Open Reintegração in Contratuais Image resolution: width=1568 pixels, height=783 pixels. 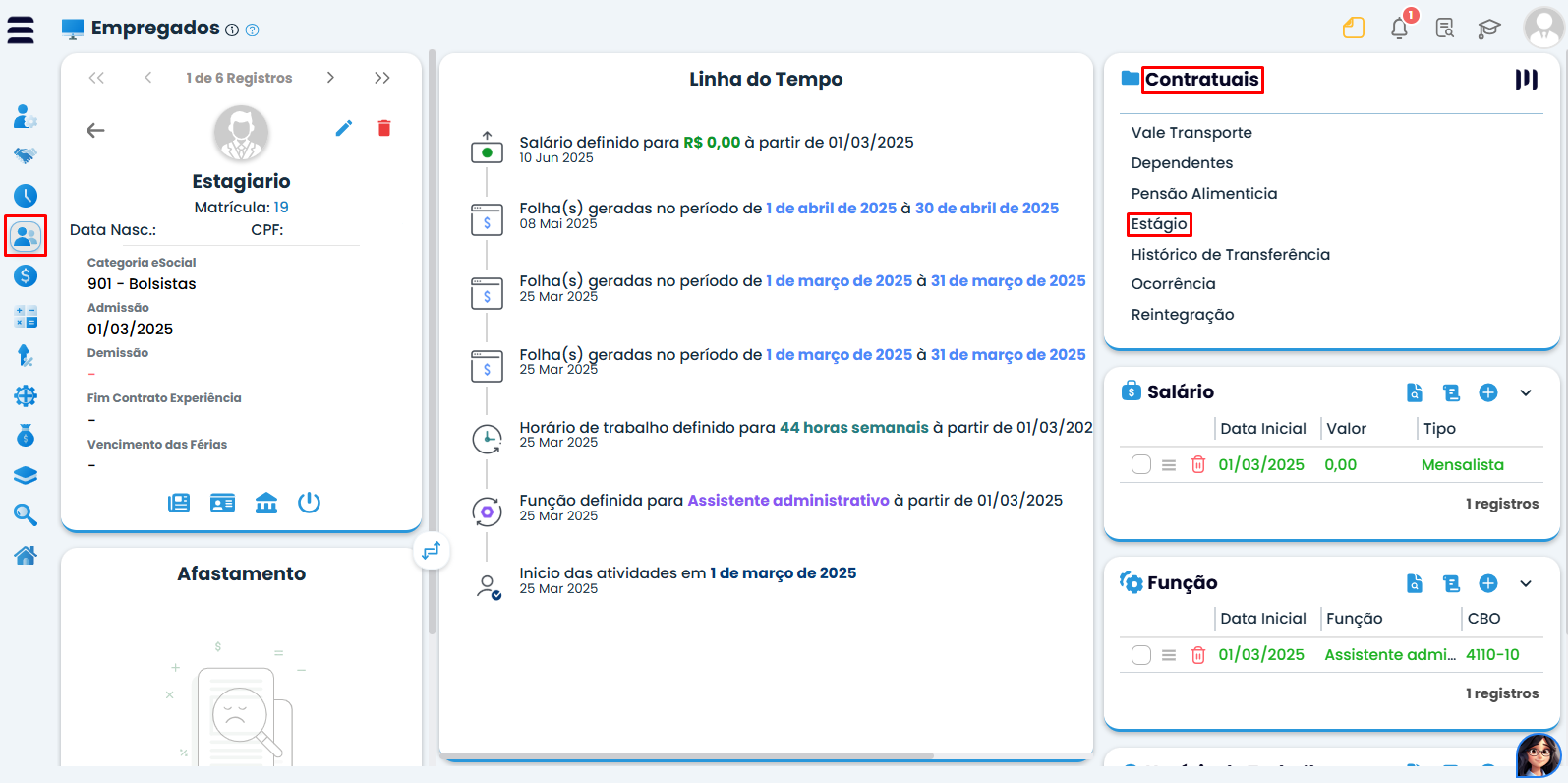[x=1183, y=315]
